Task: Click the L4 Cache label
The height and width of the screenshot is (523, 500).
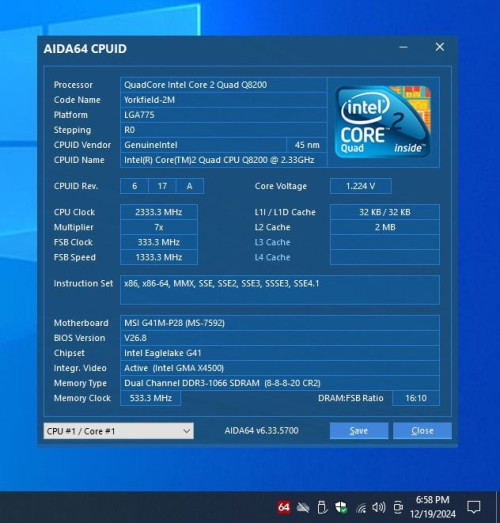Action: [x=272, y=257]
